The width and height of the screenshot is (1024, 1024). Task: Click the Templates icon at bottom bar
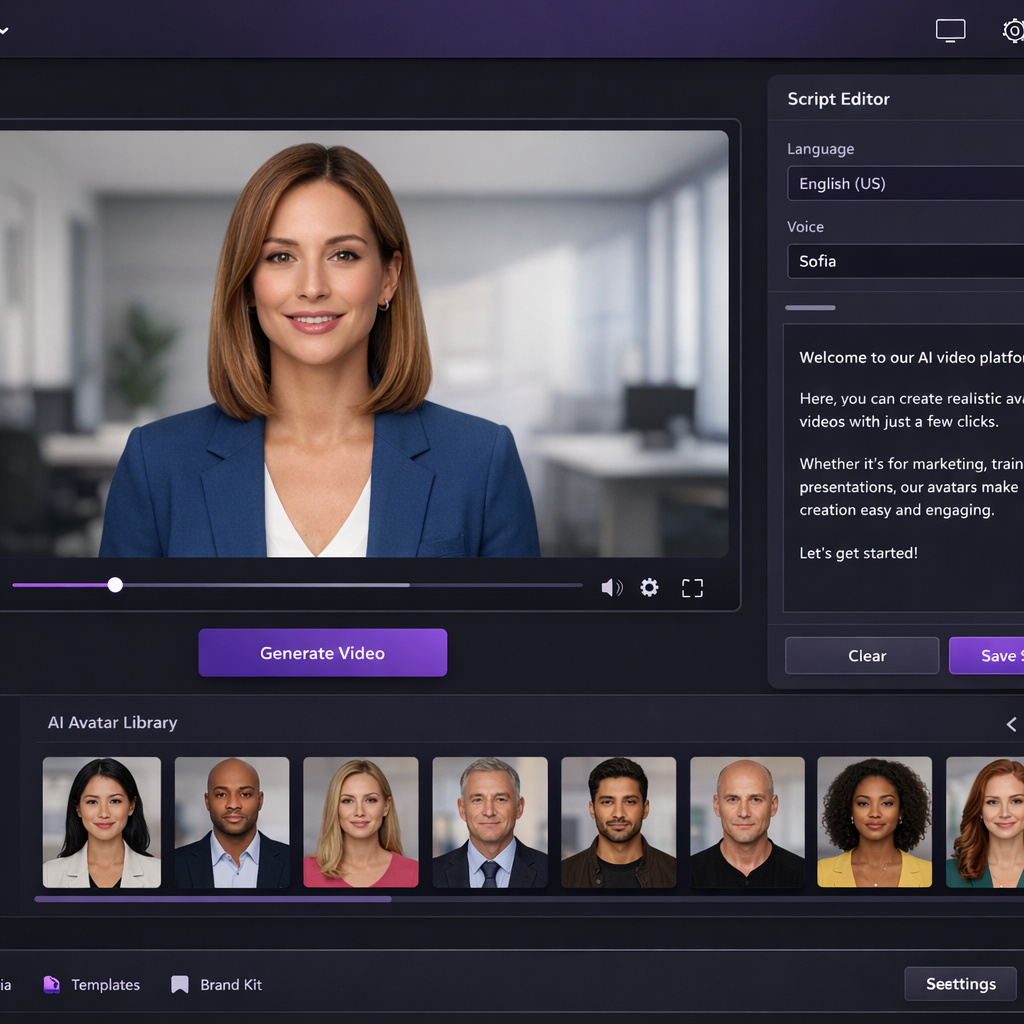tap(49, 984)
